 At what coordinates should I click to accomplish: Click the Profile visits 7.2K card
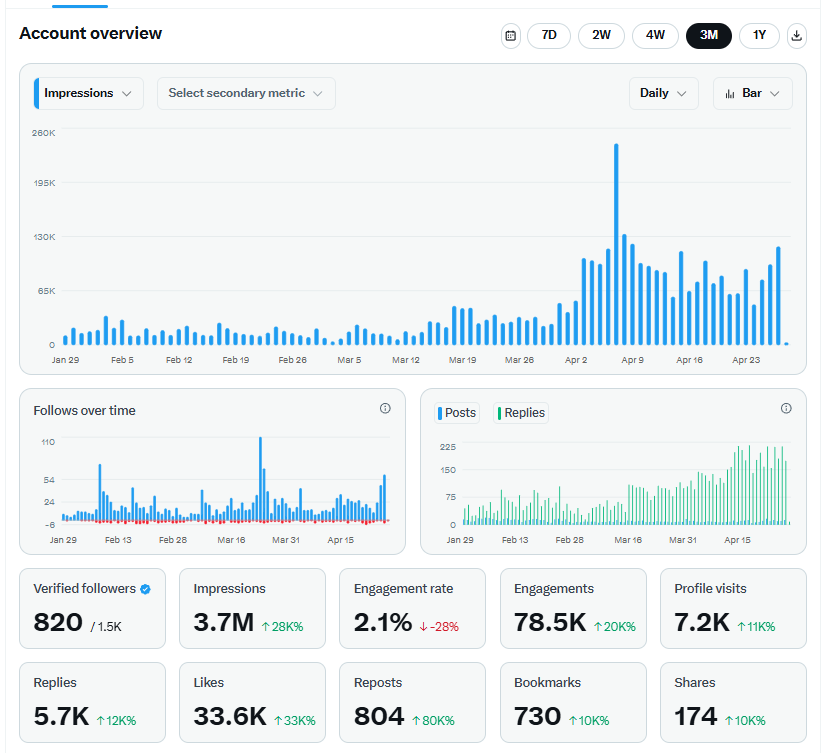[x=733, y=608]
